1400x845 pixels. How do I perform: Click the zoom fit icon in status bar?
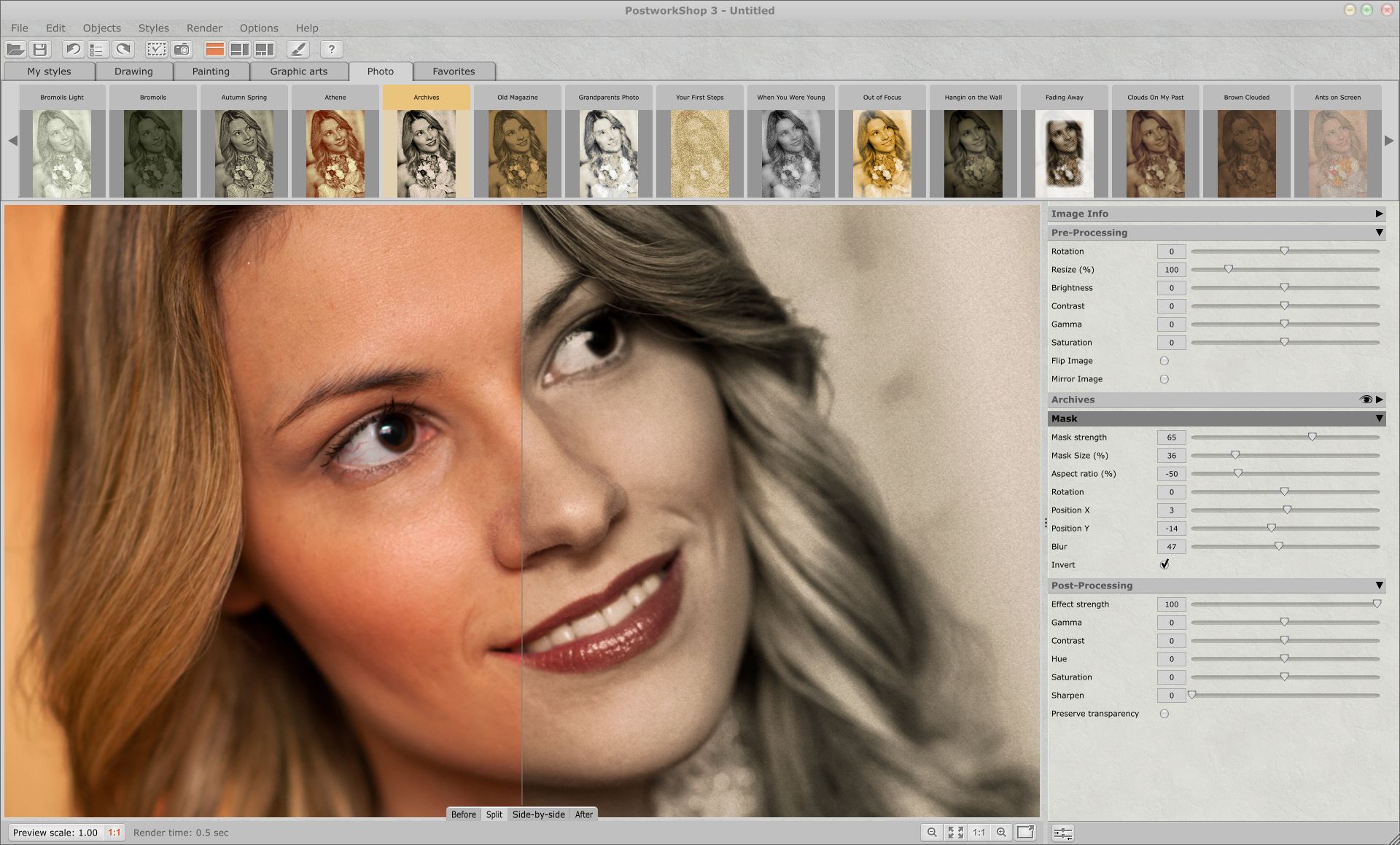(957, 832)
